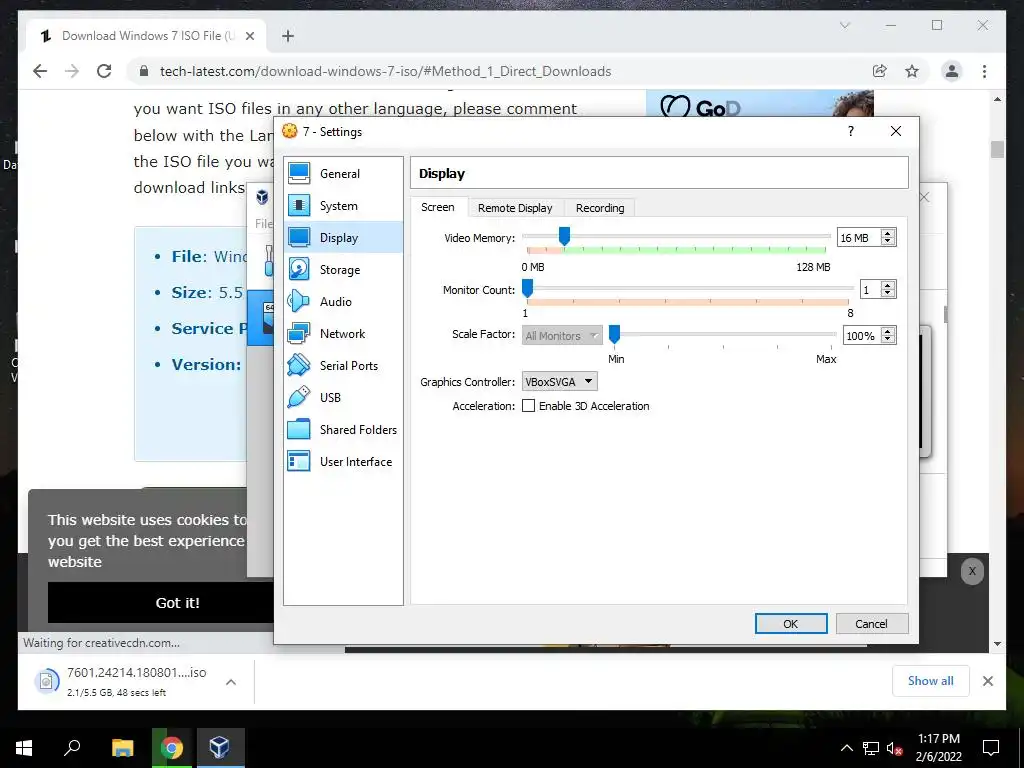Open taskbar search magnifier

pyautogui.click(x=72, y=748)
